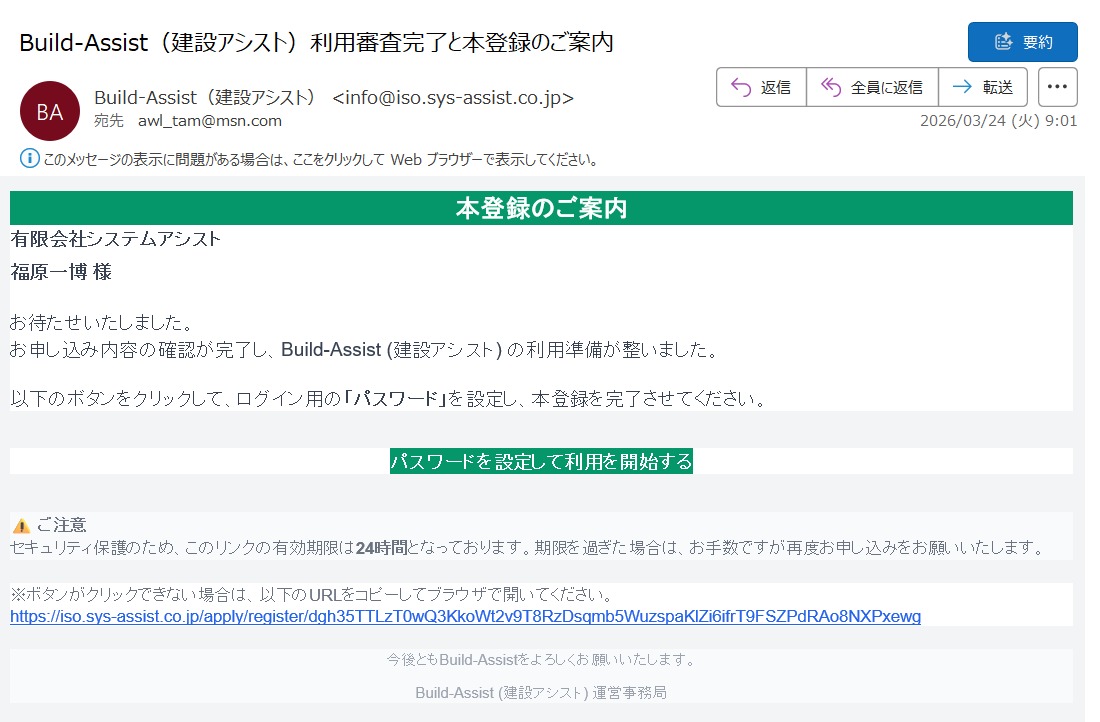Click the blue info icon in the notice bar
The height and width of the screenshot is (722, 1100).
click(x=30, y=158)
